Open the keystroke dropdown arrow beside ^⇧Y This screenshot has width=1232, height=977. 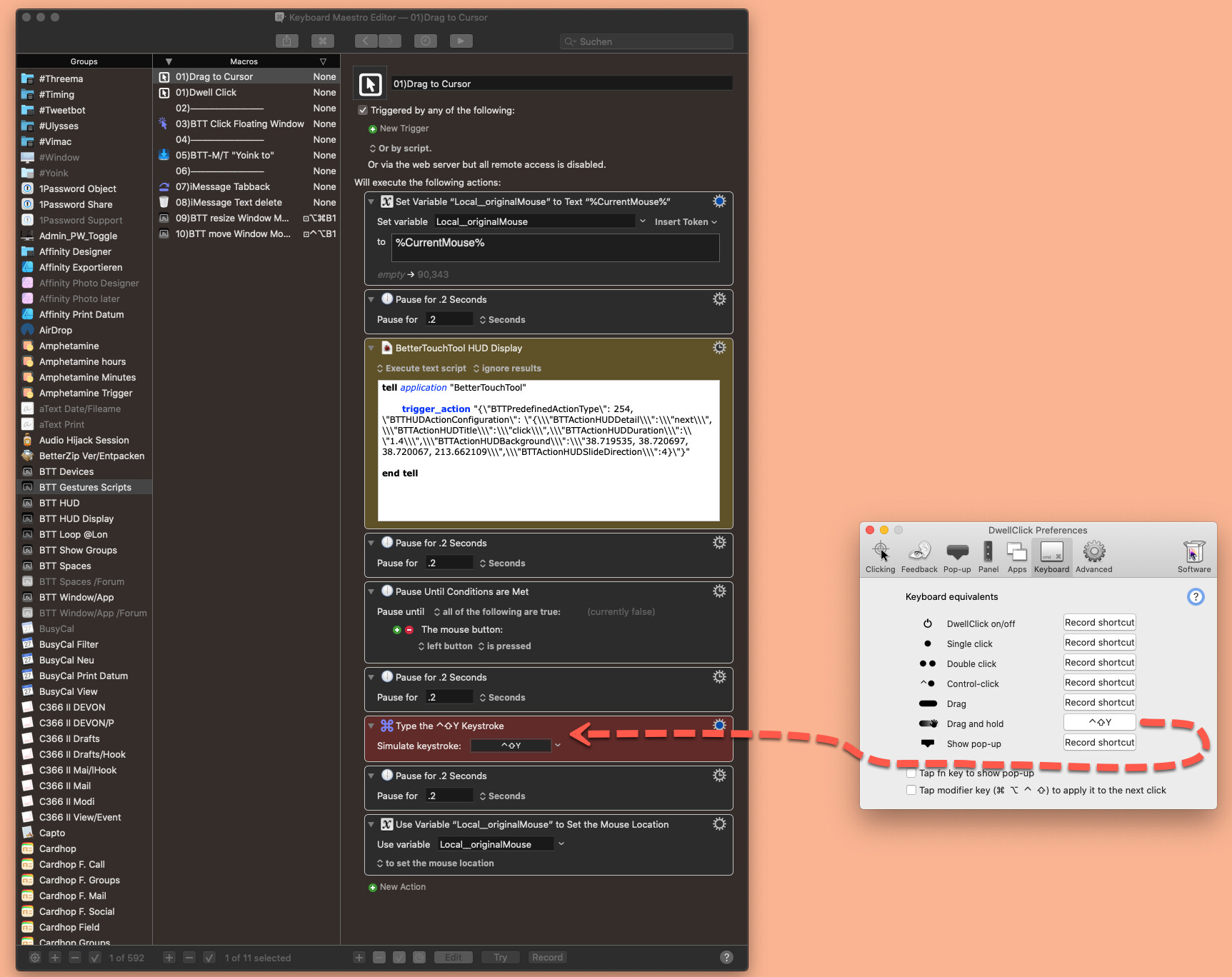(558, 746)
